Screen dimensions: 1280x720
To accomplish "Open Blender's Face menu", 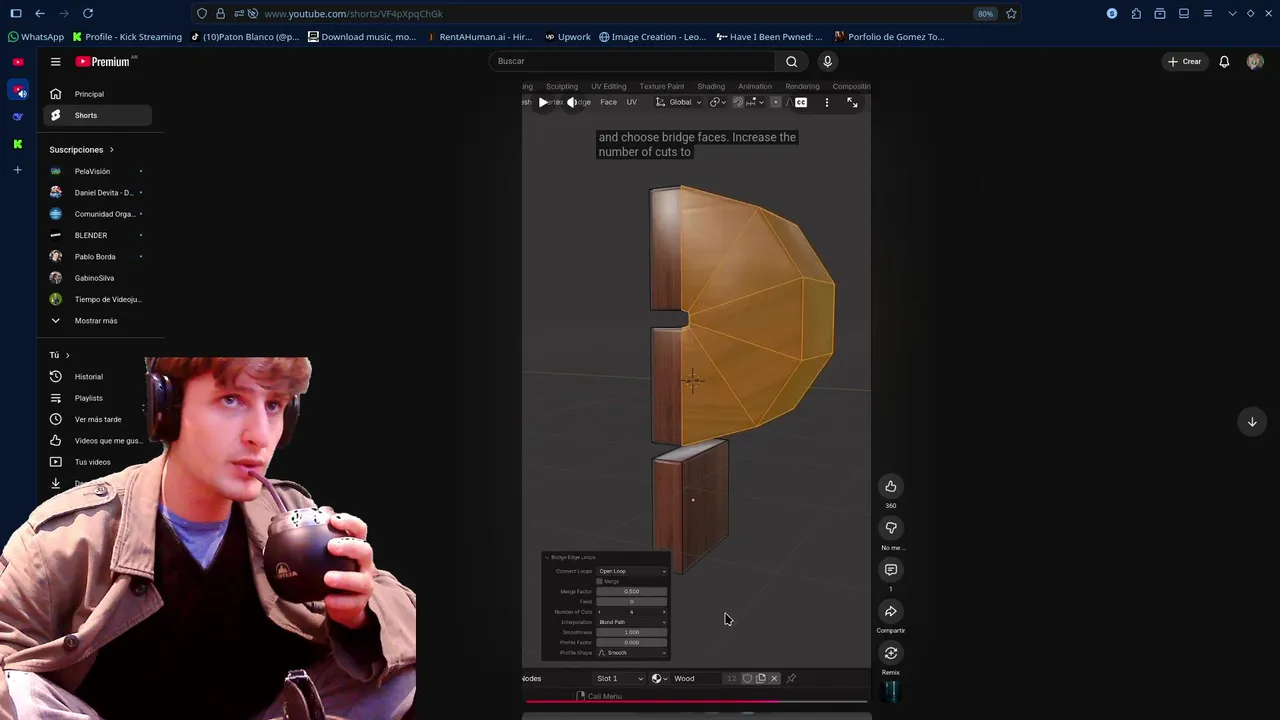I will [x=608, y=102].
